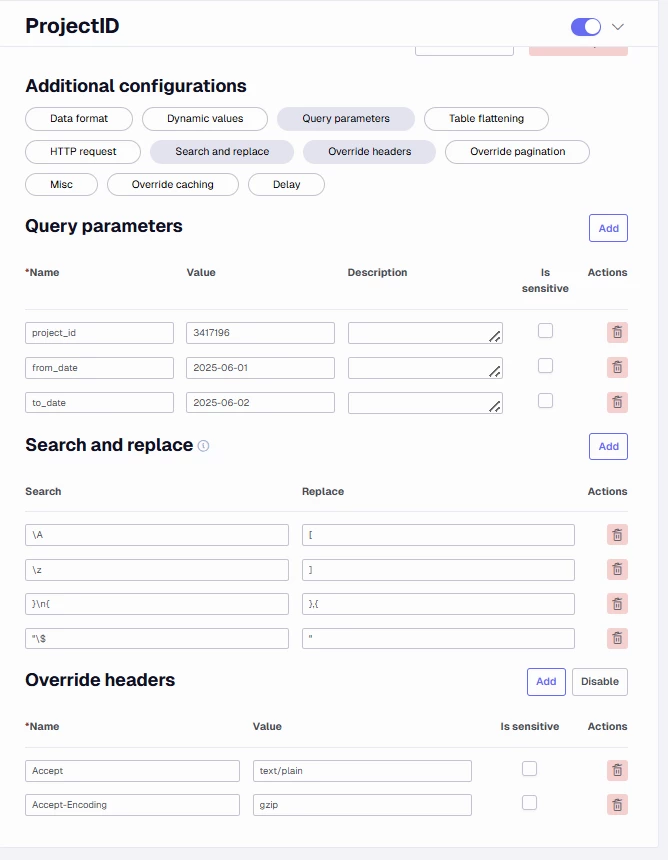Delete the \z search and replace rule

tap(617, 569)
